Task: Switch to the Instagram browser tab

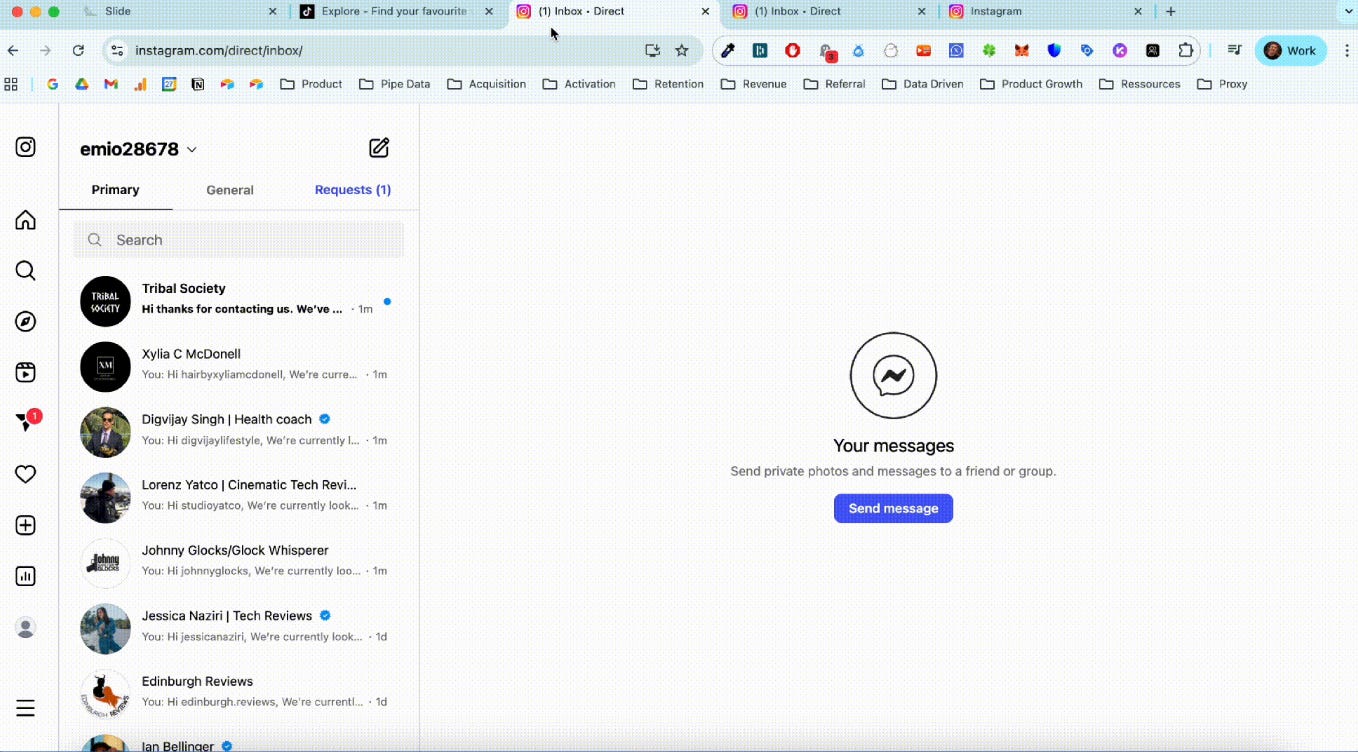Action: pyautogui.click(x=1045, y=12)
